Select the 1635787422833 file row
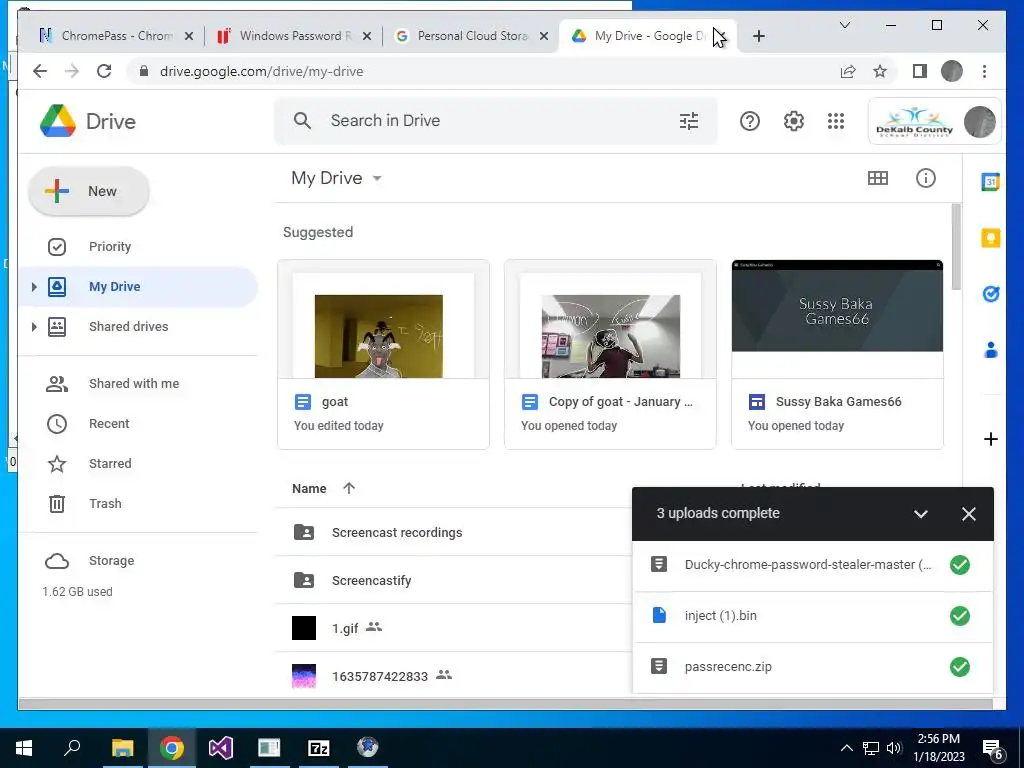 click(454, 676)
